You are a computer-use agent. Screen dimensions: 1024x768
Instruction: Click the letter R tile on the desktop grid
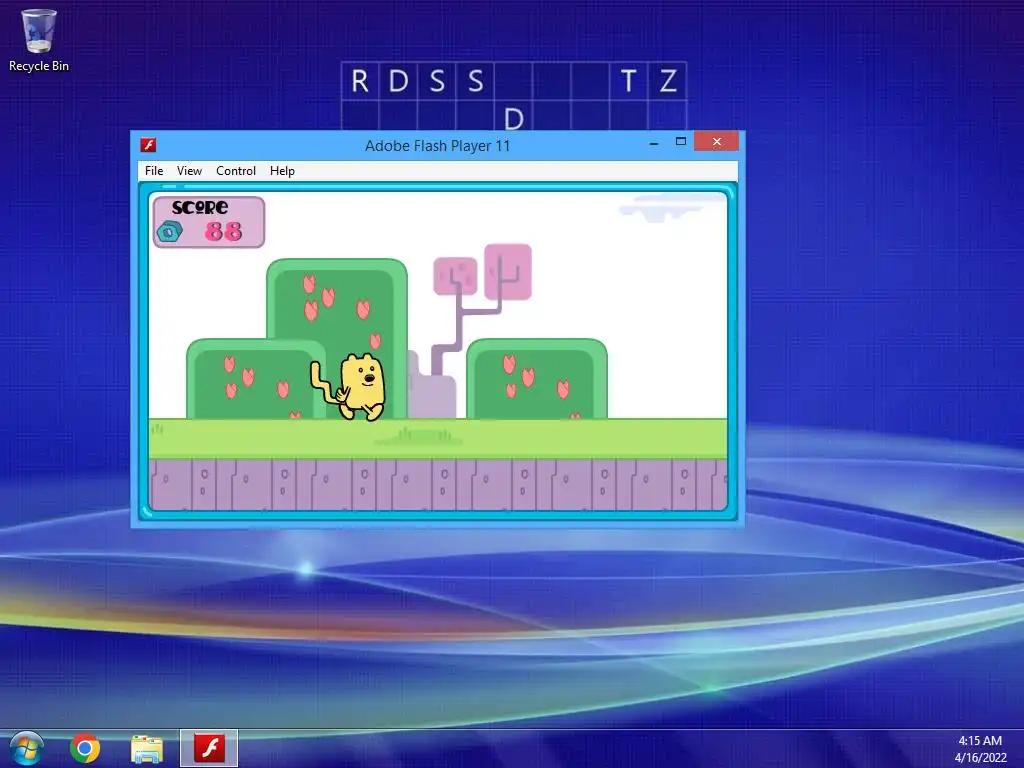pos(360,81)
